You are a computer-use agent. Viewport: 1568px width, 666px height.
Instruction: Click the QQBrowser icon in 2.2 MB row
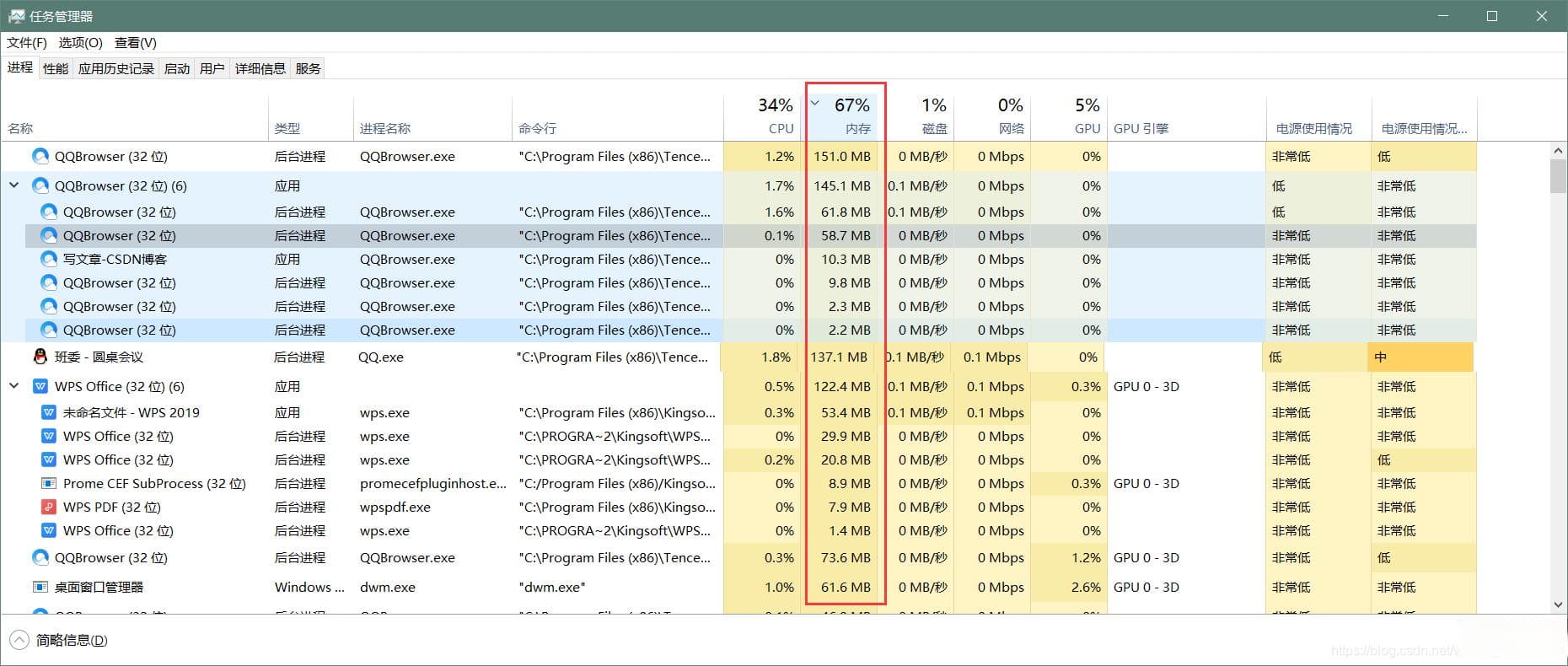pos(49,330)
